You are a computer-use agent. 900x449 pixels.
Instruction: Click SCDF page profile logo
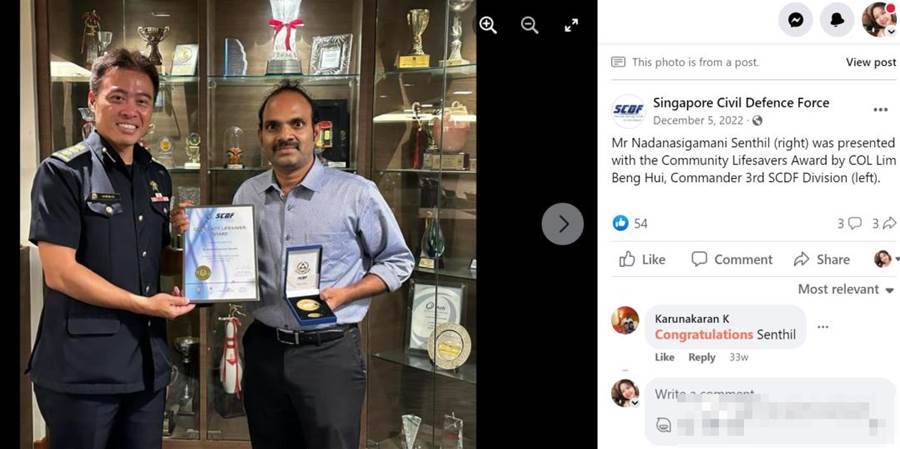click(629, 111)
